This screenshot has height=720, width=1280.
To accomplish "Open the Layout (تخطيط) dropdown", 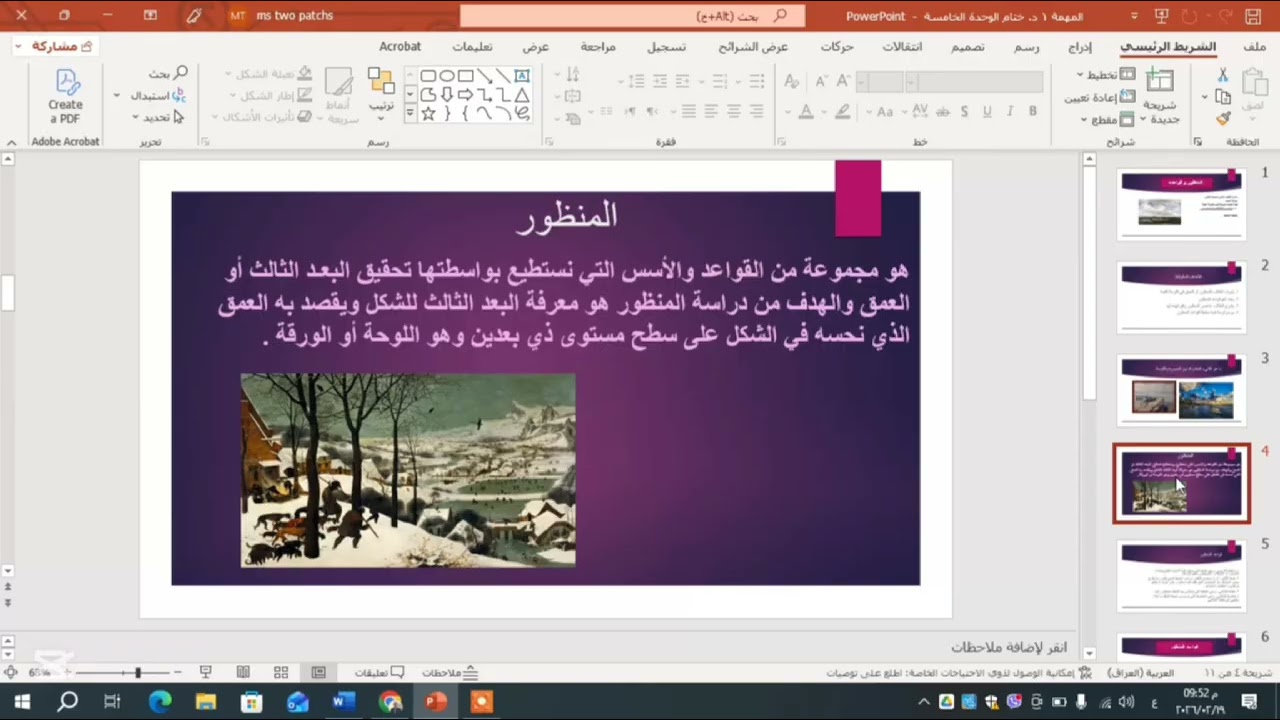I will tap(1105, 75).
